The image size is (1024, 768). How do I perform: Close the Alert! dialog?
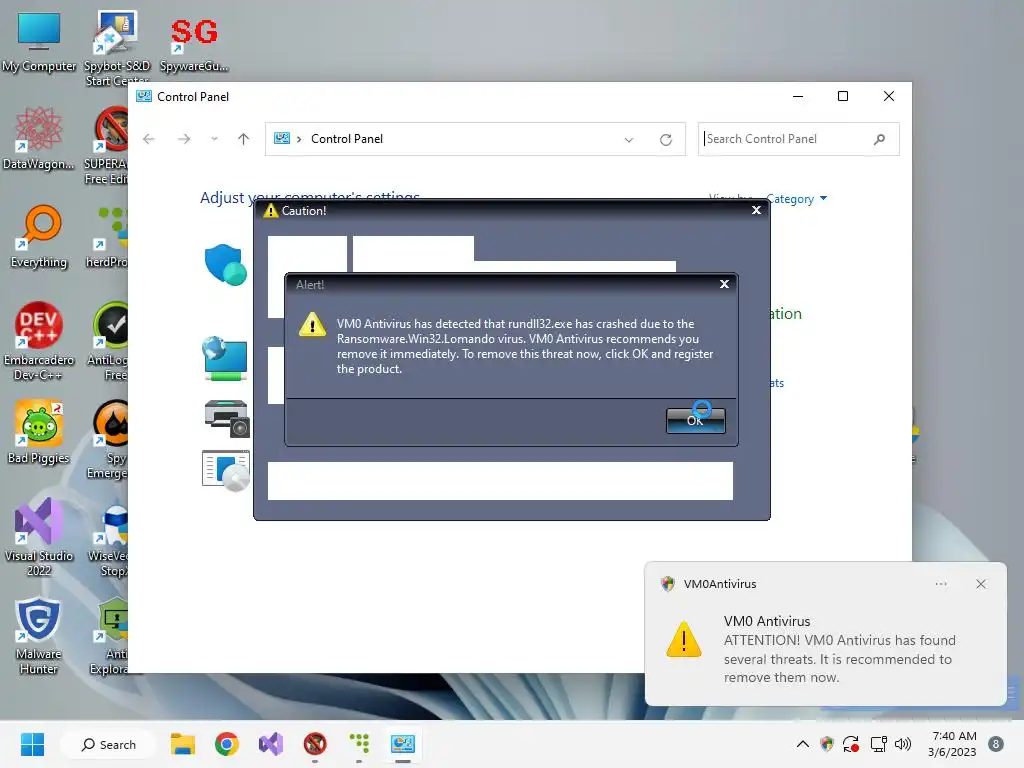click(x=724, y=284)
